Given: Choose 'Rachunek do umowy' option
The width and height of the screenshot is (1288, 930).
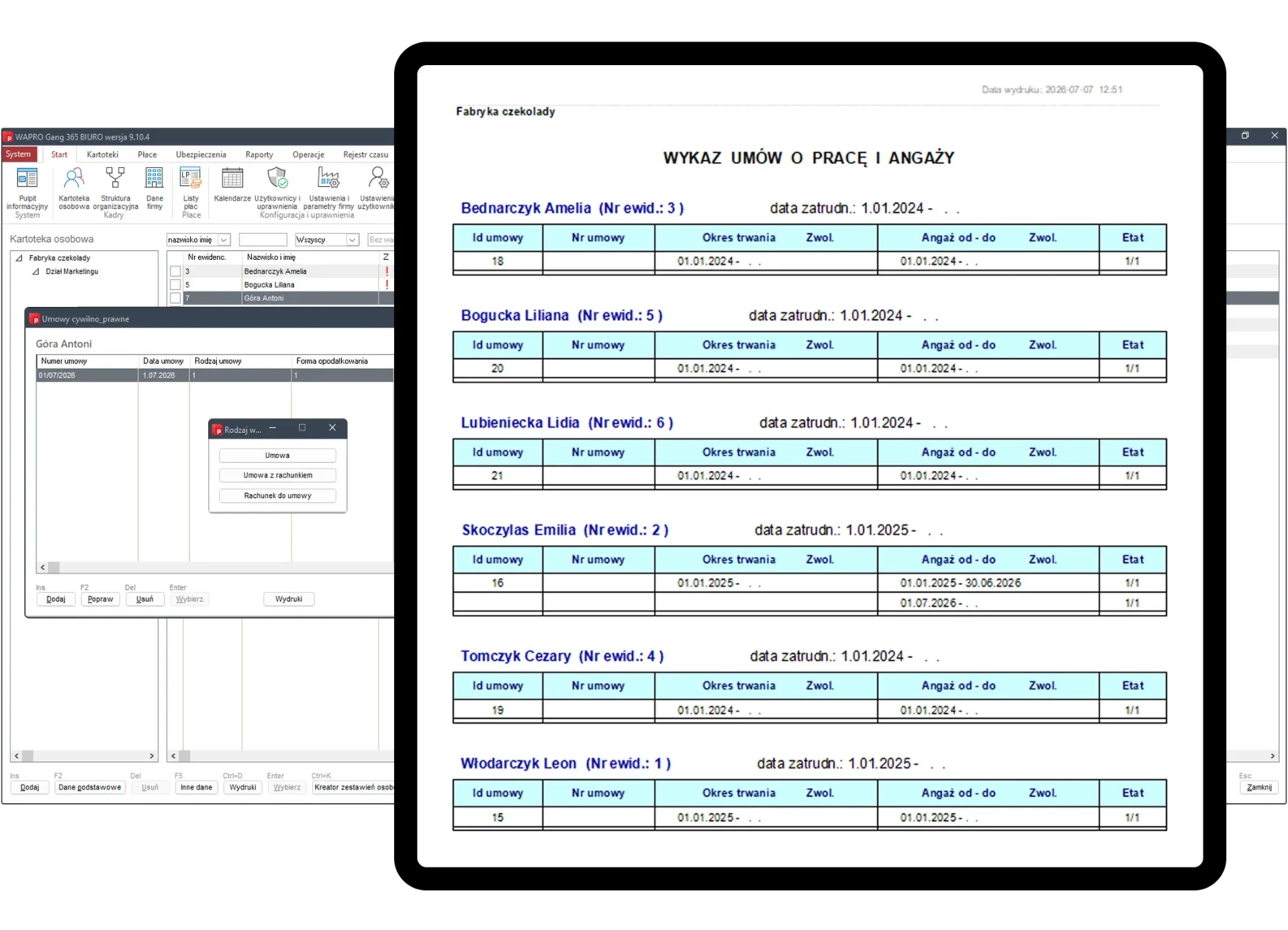Looking at the screenshot, I should [278, 495].
